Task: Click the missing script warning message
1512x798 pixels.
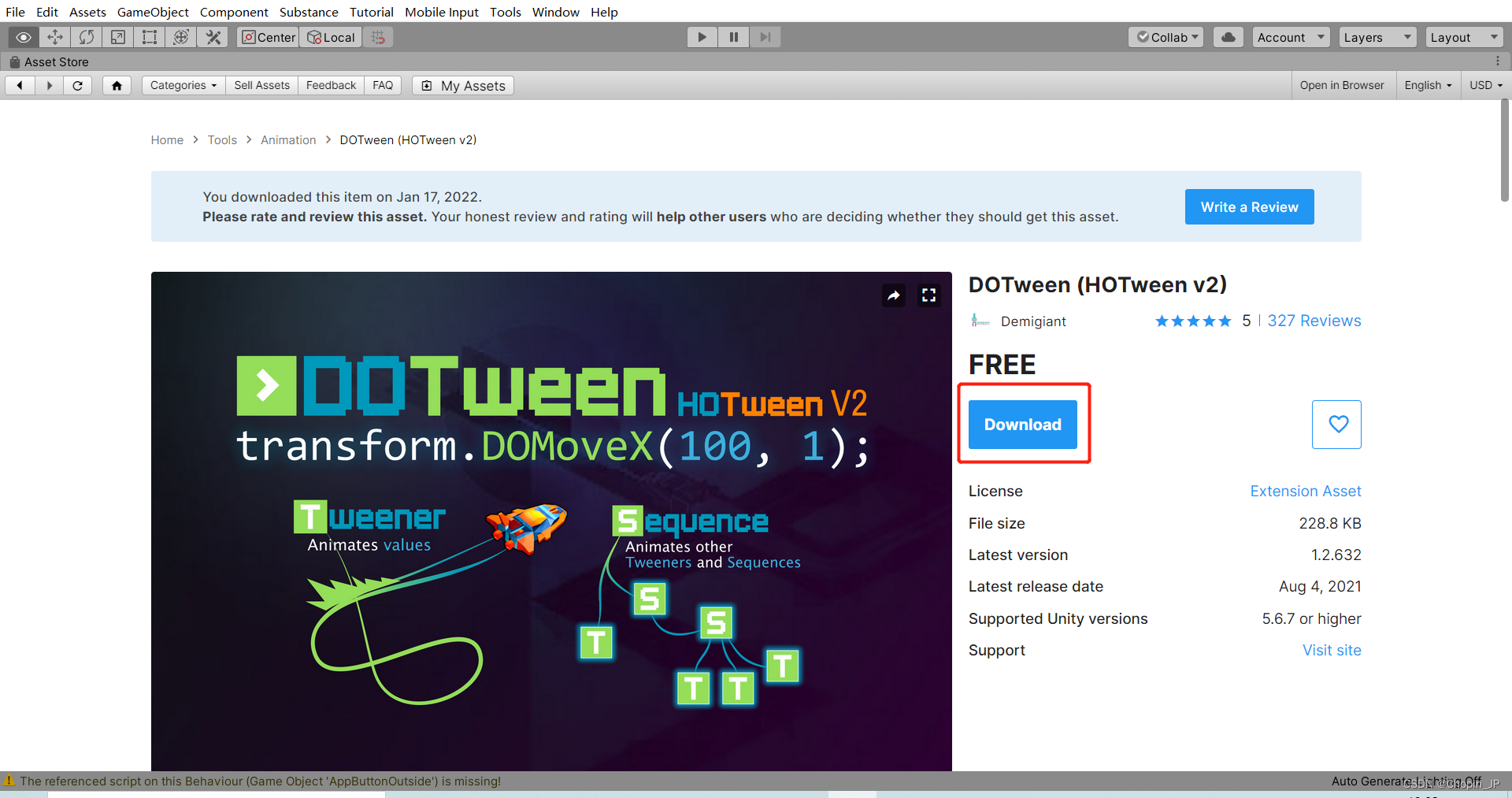Action: tap(260, 781)
